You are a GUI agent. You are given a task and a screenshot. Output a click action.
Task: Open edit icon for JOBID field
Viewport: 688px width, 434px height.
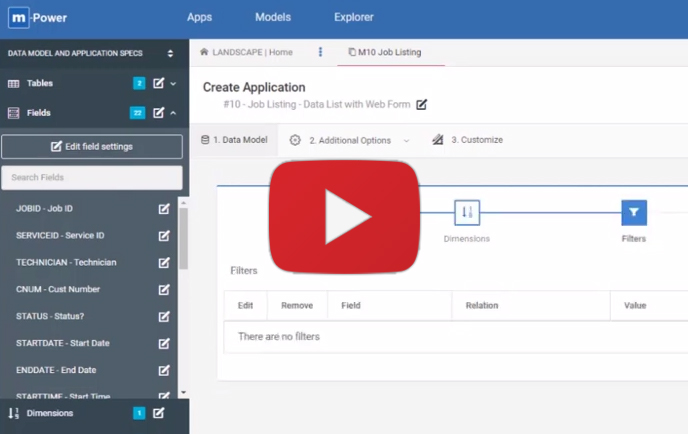[164, 209]
